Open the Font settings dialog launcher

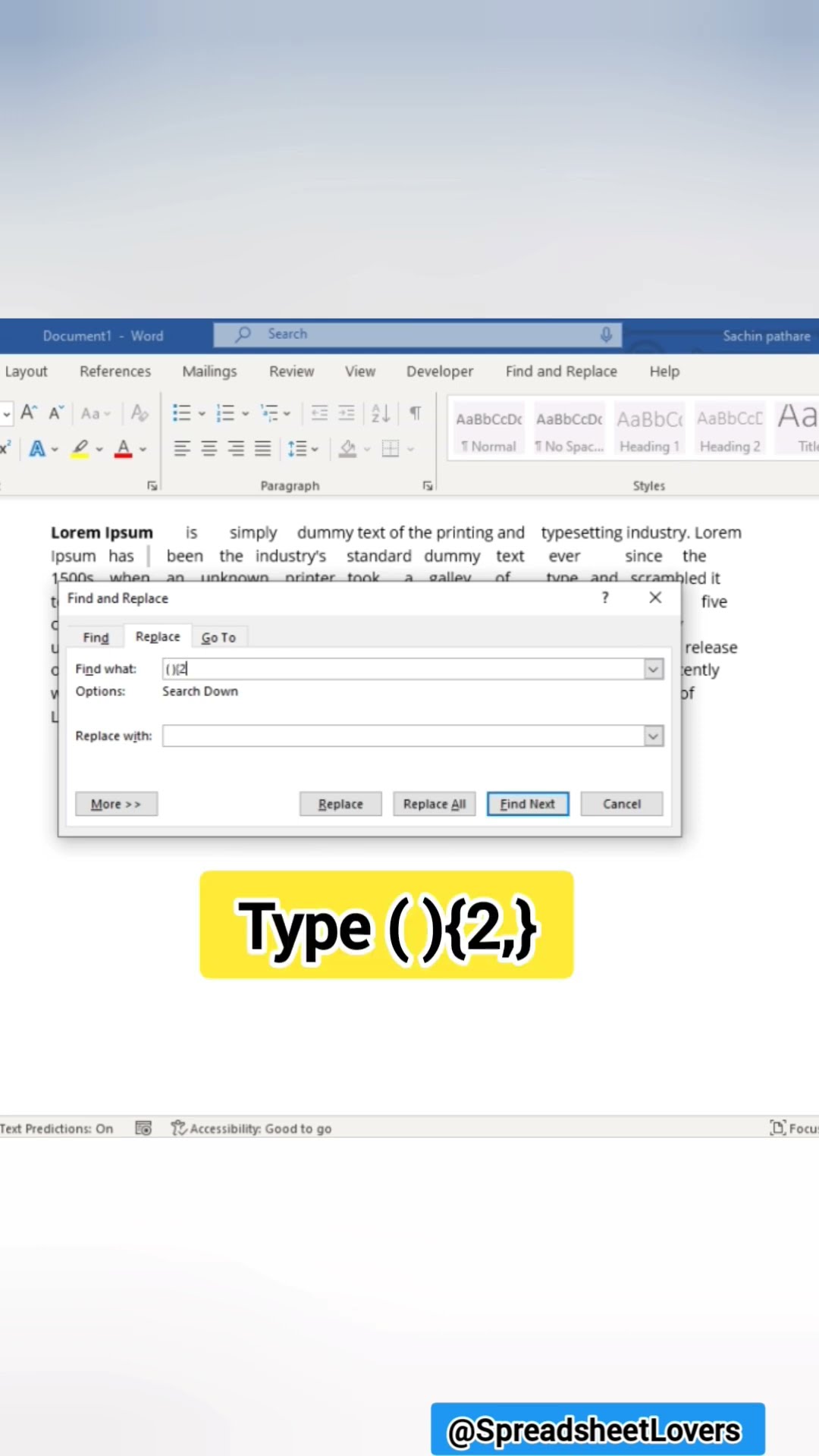coord(152,486)
